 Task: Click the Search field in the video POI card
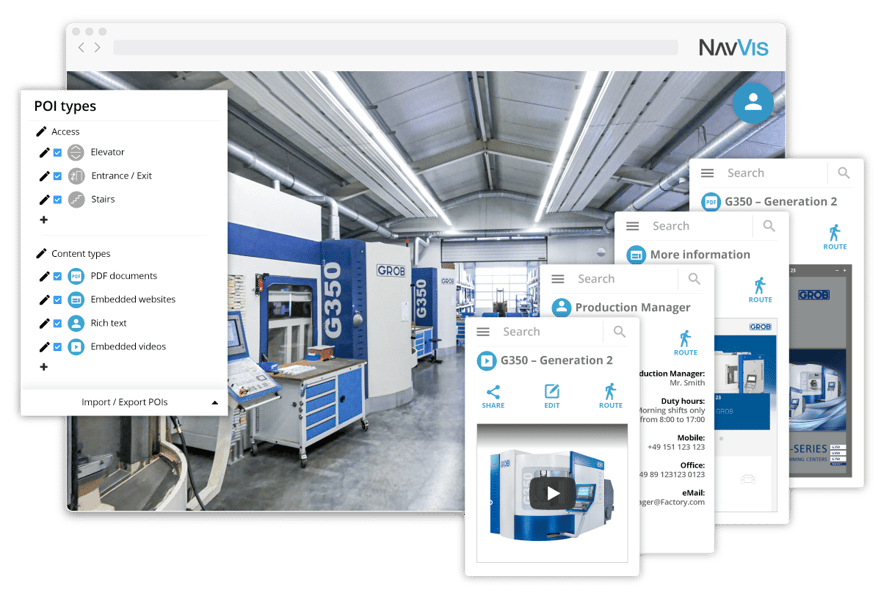551,332
